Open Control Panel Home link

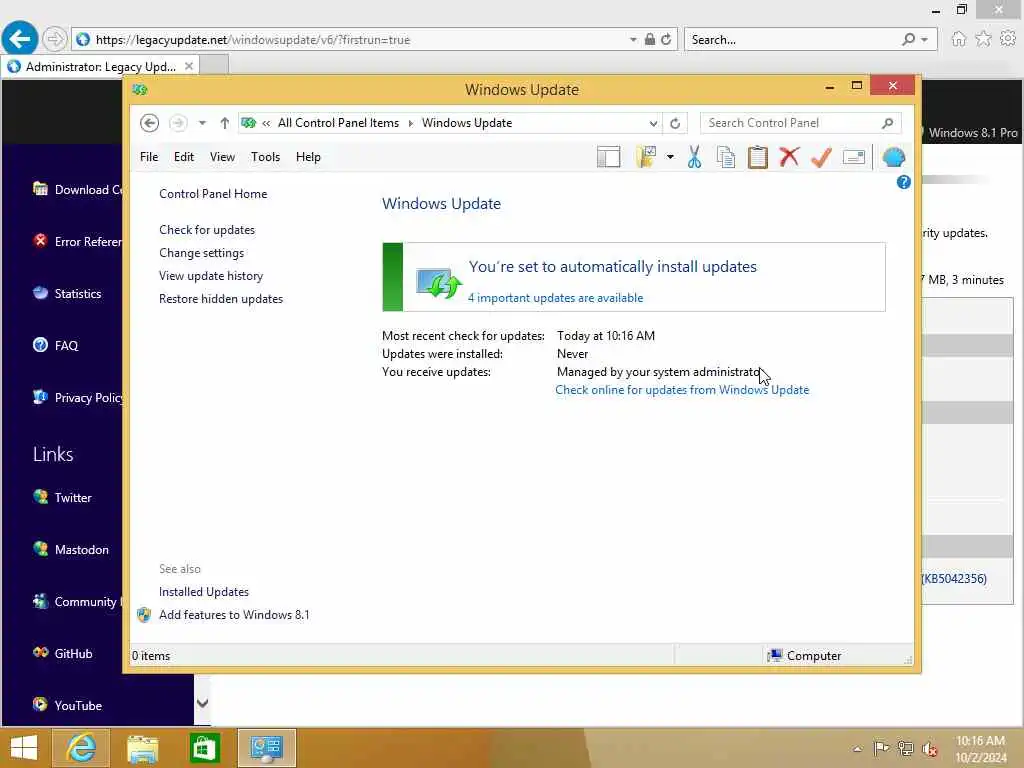click(x=213, y=194)
